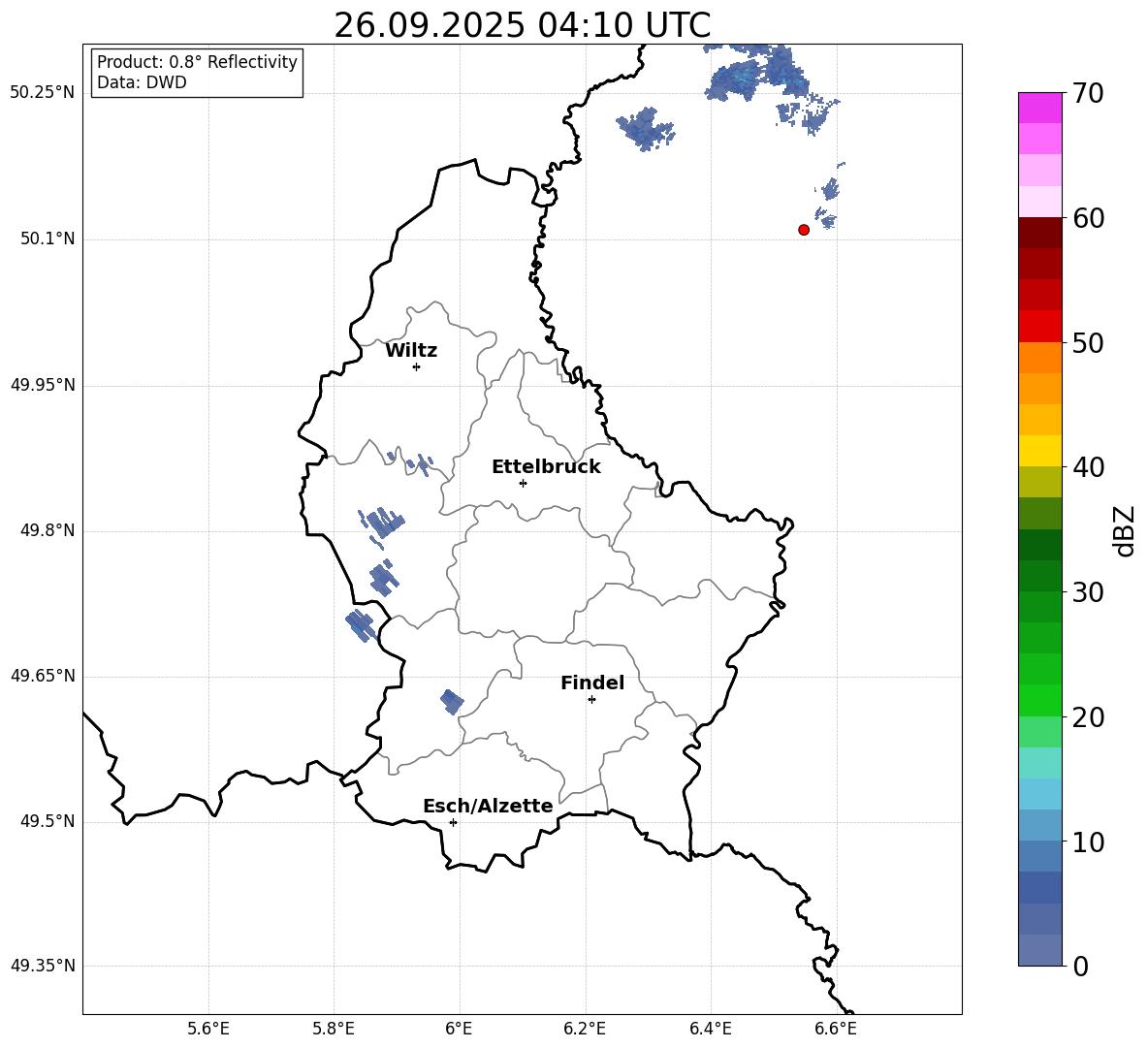Select the Findel label
The height and width of the screenshot is (1048, 1148).
tap(592, 683)
